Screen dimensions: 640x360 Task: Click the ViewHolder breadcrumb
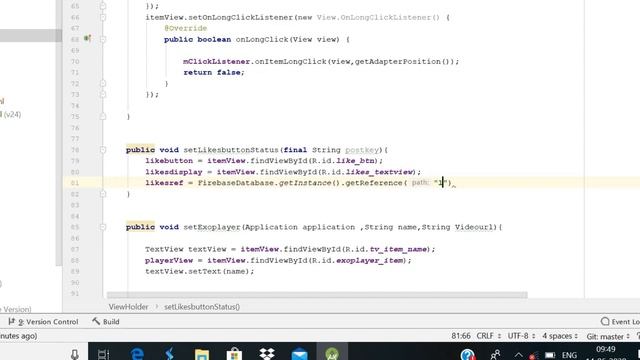click(x=128, y=307)
